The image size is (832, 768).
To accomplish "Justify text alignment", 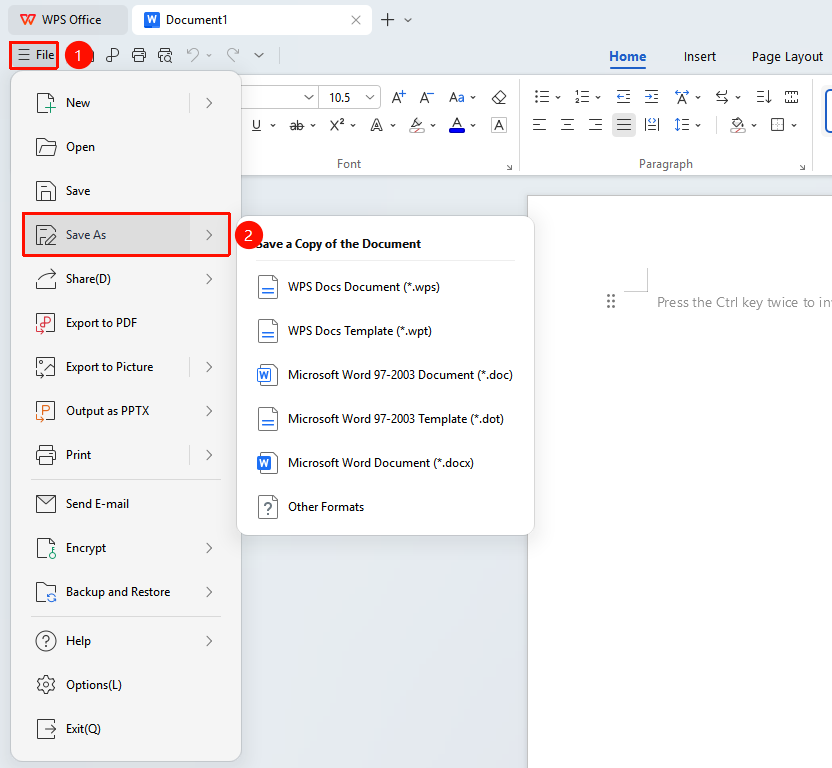I will [x=624, y=125].
